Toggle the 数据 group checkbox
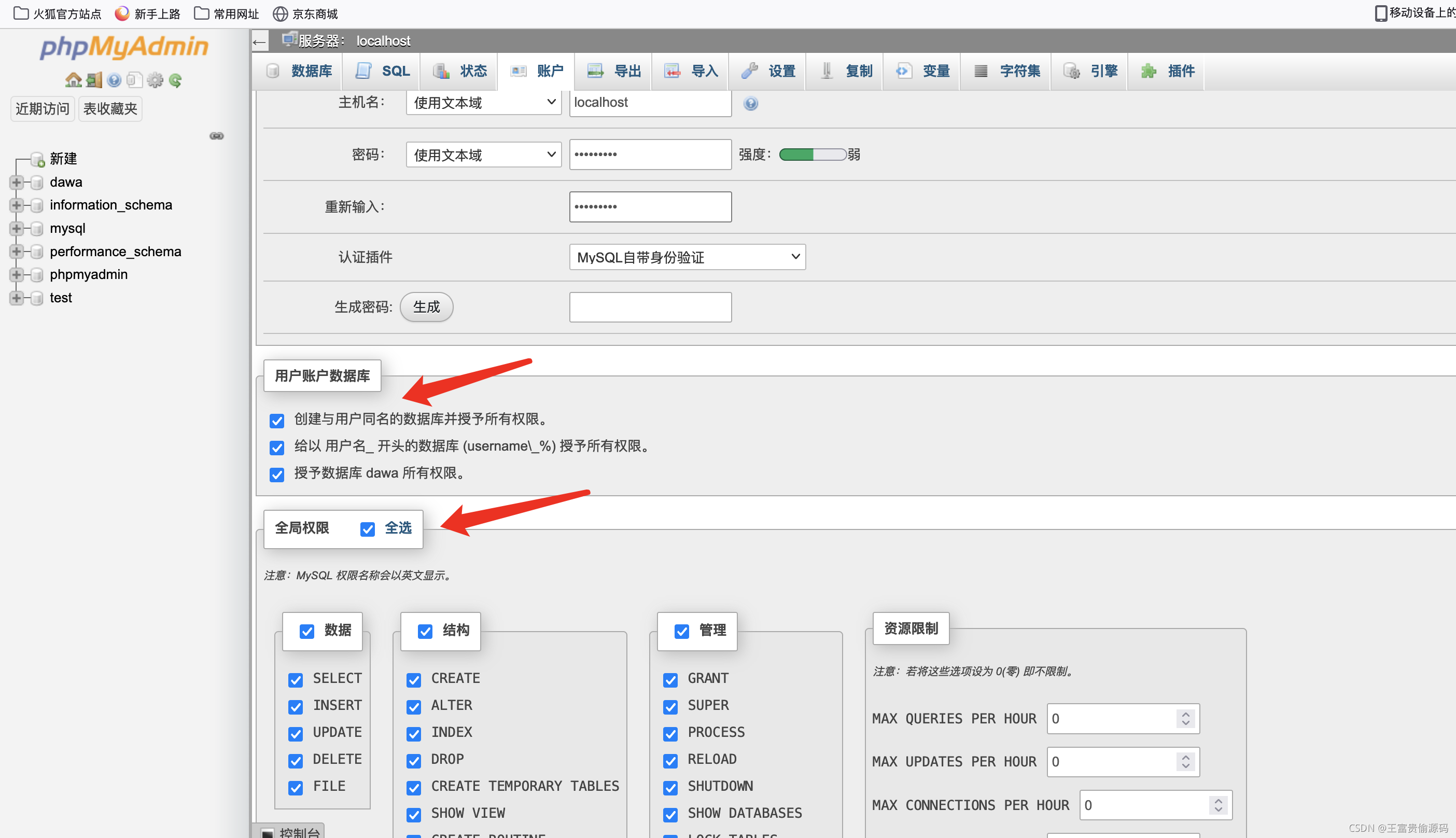The image size is (1456, 838). click(307, 632)
